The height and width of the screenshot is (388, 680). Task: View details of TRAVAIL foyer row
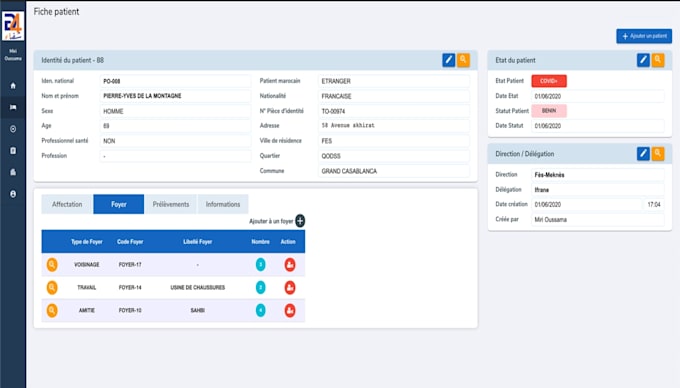[x=52, y=287]
